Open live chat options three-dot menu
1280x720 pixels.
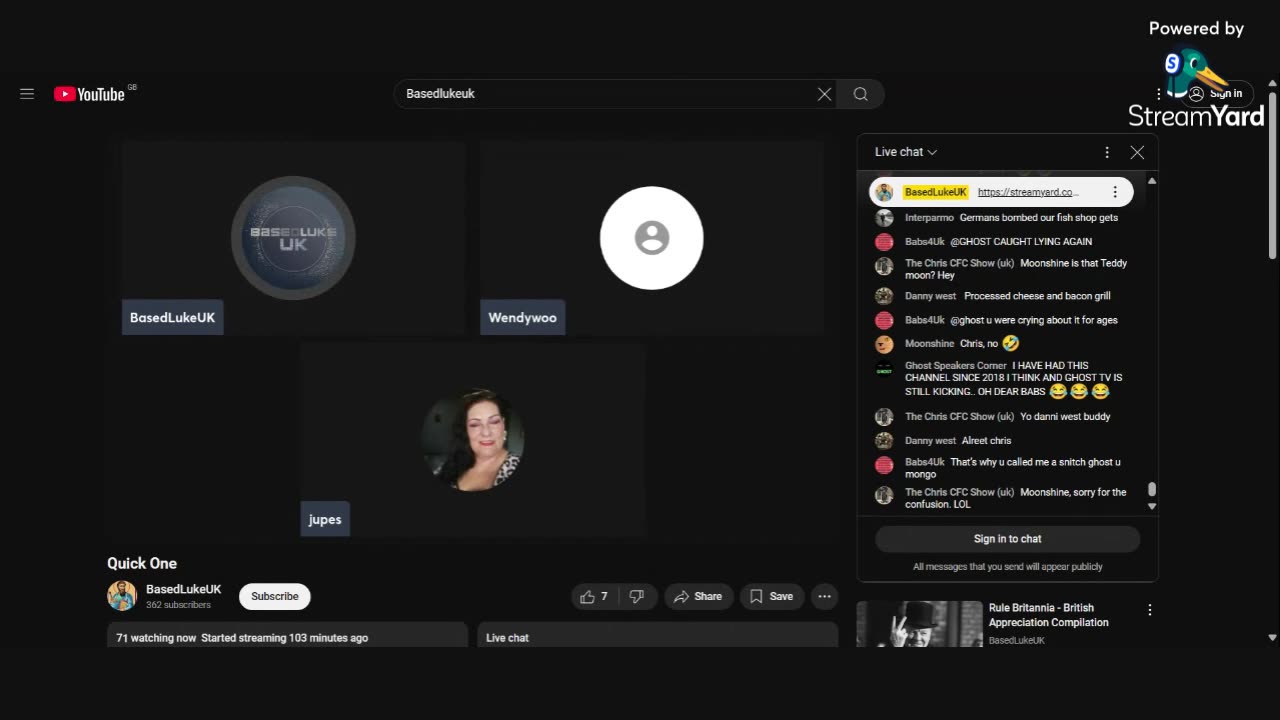[x=1107, y=152]
